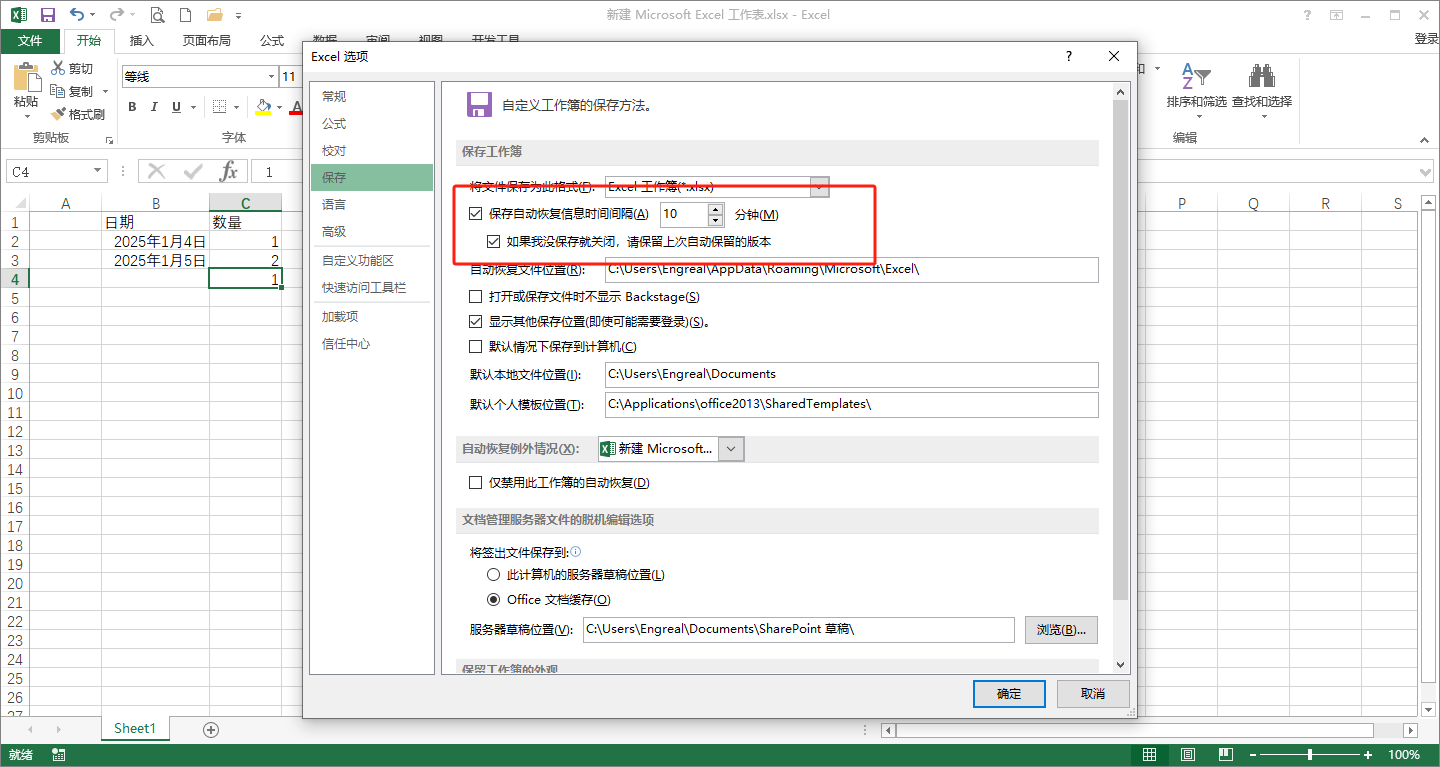
Task: Open the AutoRecover exceptions workbook dropdown
Action: pyautogui.click(x=731, y=449)
